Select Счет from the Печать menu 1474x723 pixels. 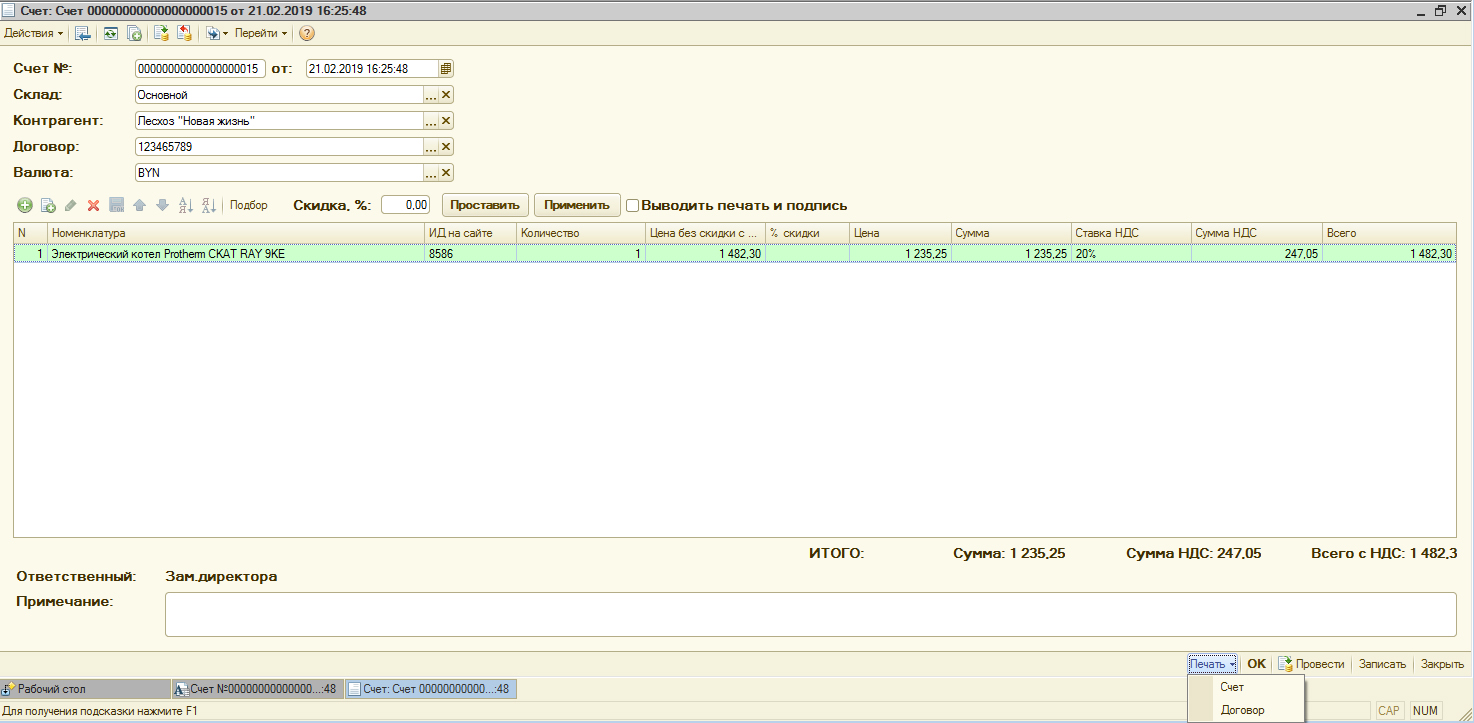coord(1232,687)
